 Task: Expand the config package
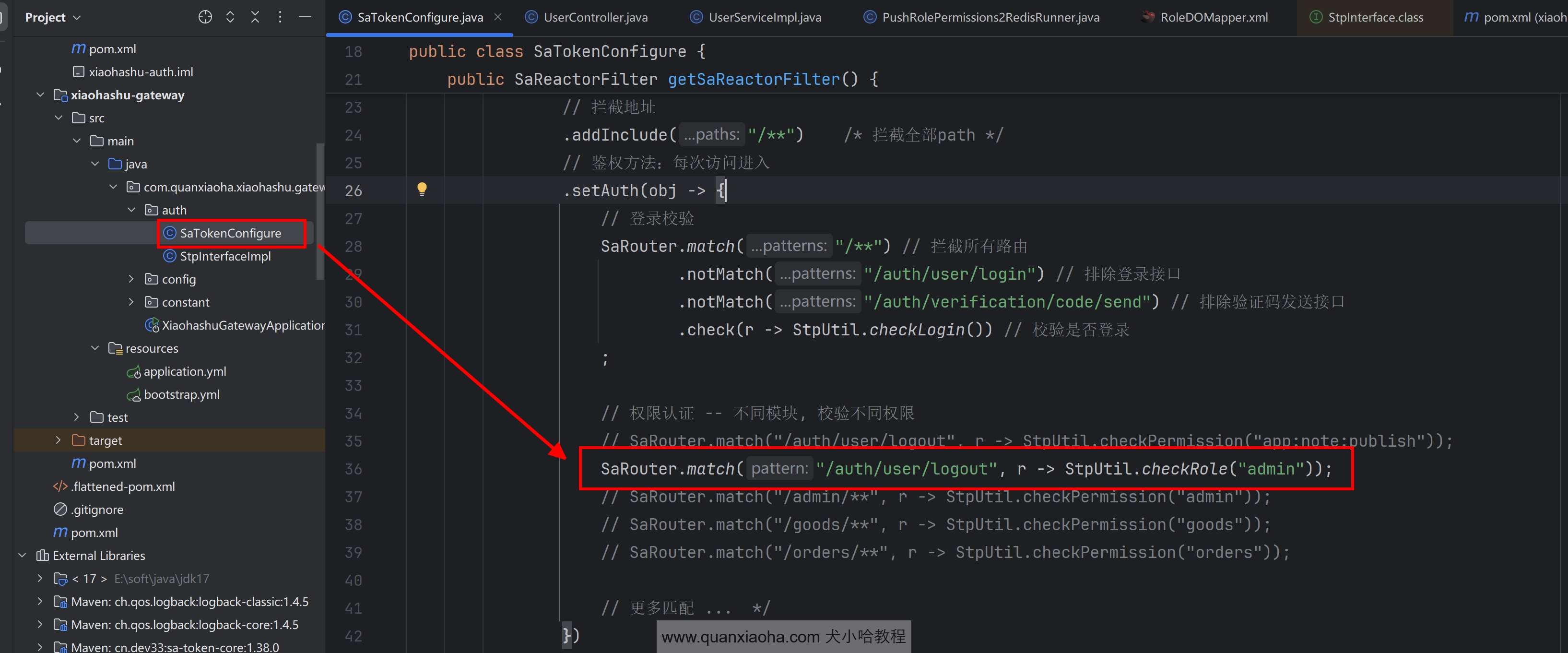pos(131,279)
